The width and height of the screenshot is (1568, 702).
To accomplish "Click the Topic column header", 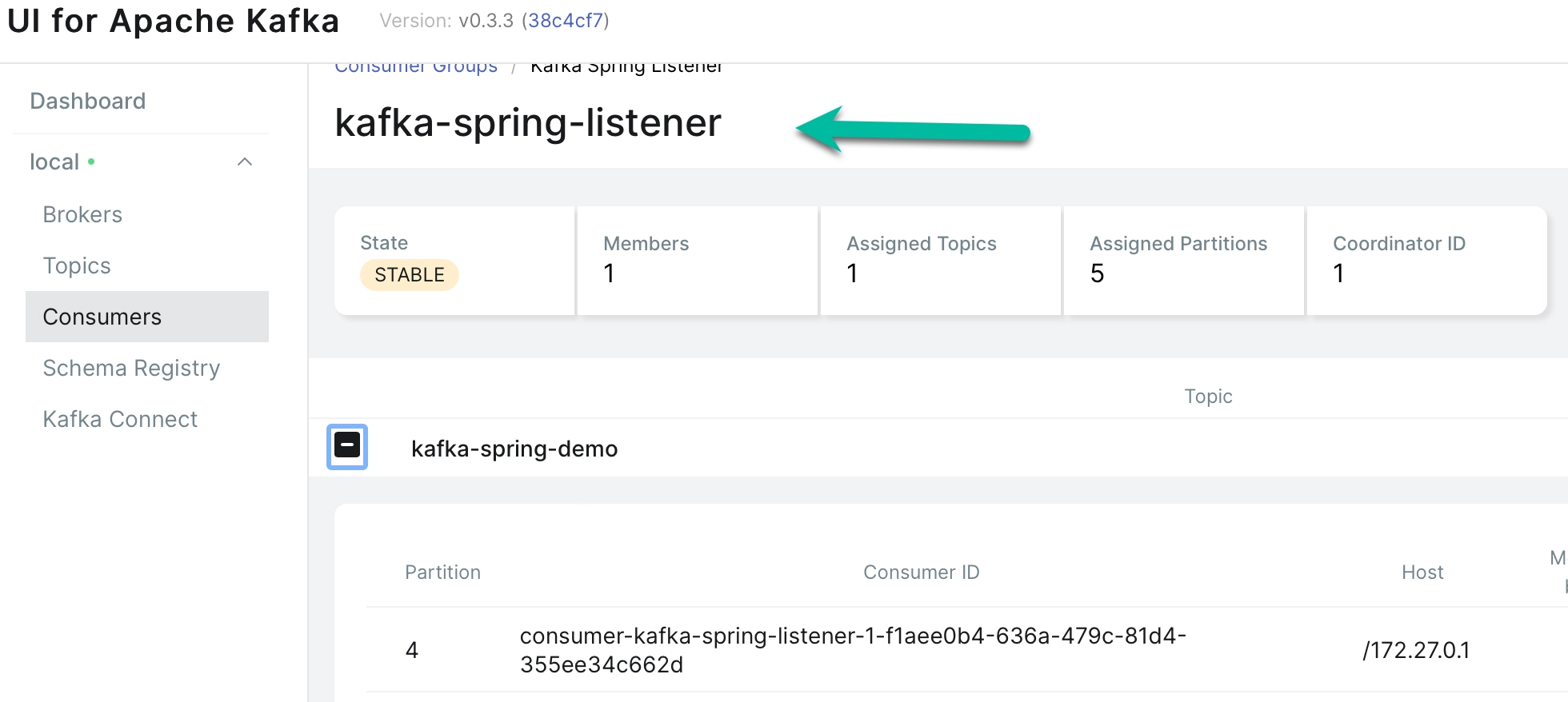I will [x=1208, y=397].
